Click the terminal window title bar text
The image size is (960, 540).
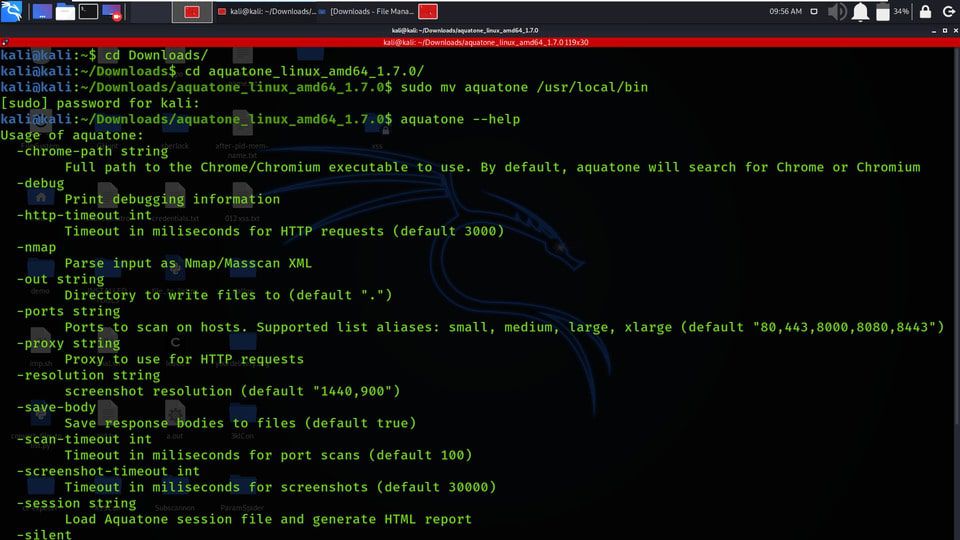point(465,30)
